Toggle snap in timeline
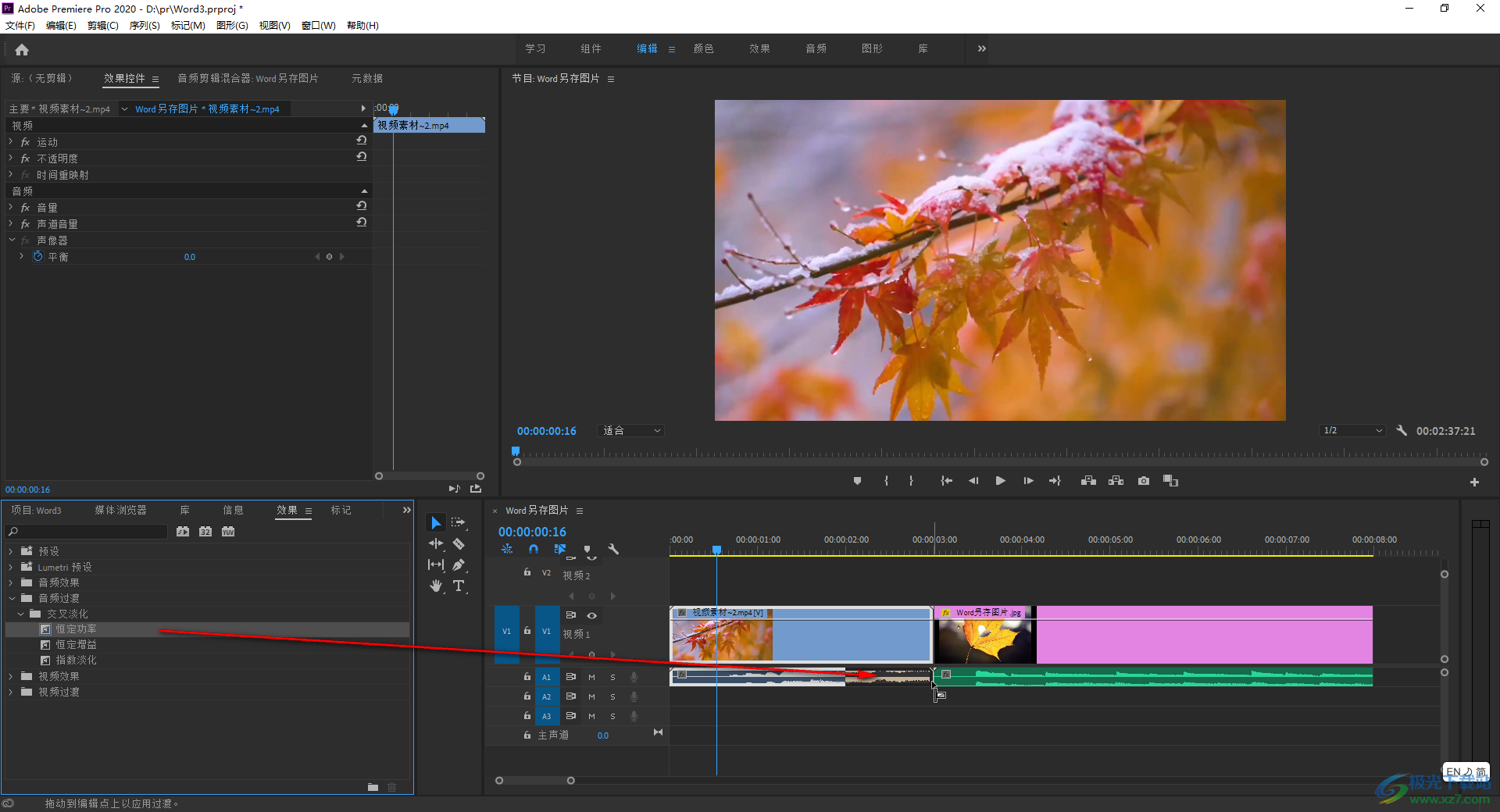The width and height of the screenshot is (1500, 812). click(533, 549)
